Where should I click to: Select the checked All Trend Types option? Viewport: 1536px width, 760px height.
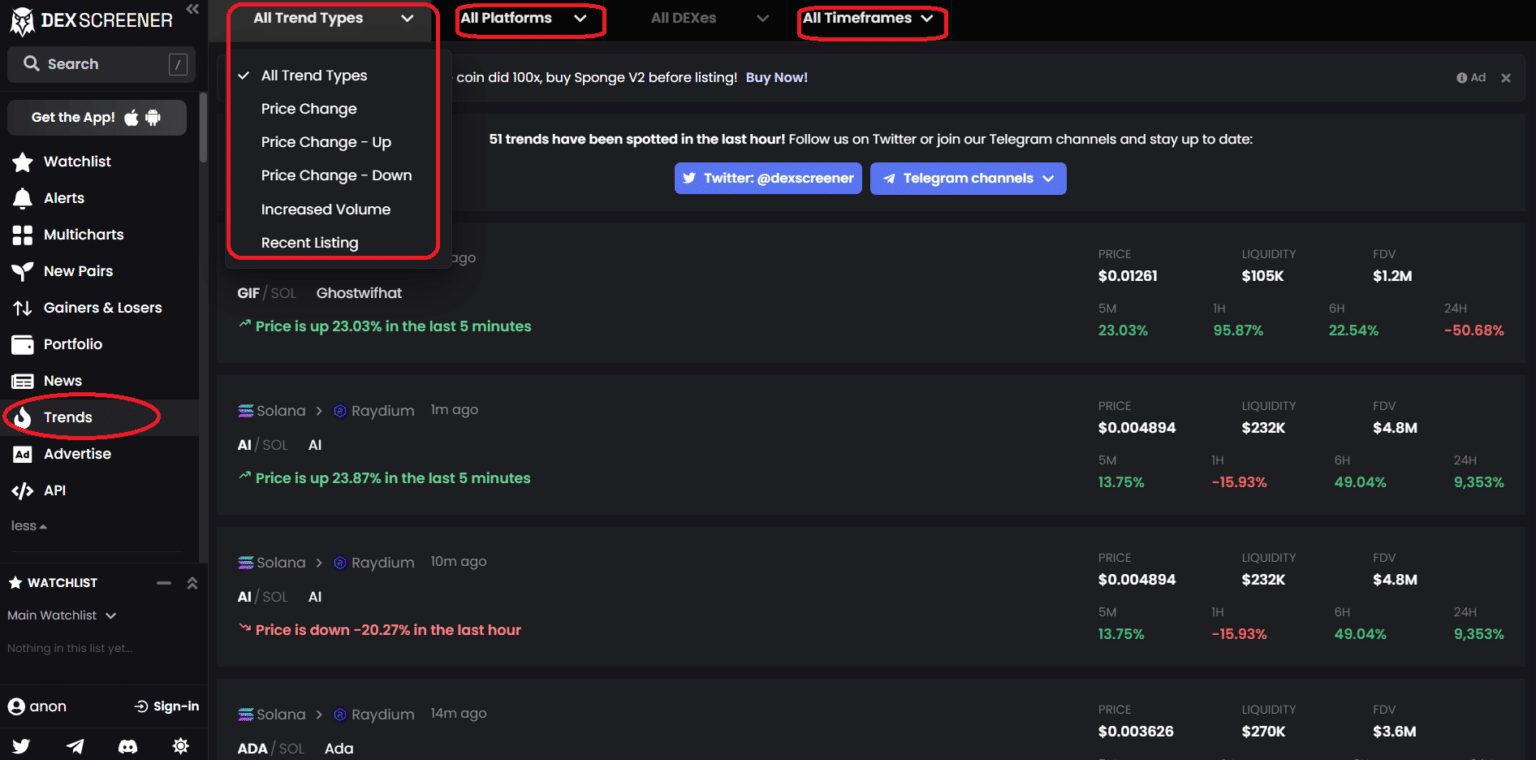tap(313, 75)
